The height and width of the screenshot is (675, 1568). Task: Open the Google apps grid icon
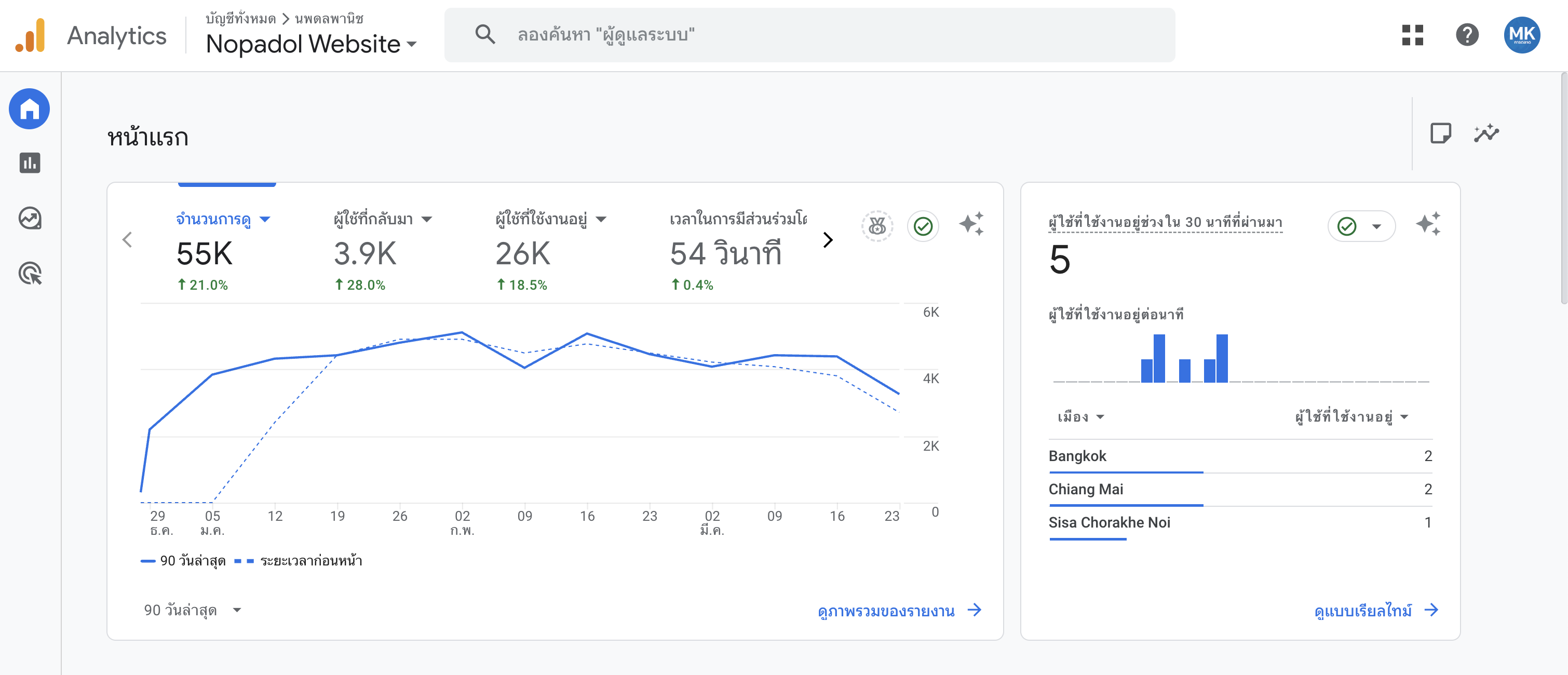(x=1412, y=35)
